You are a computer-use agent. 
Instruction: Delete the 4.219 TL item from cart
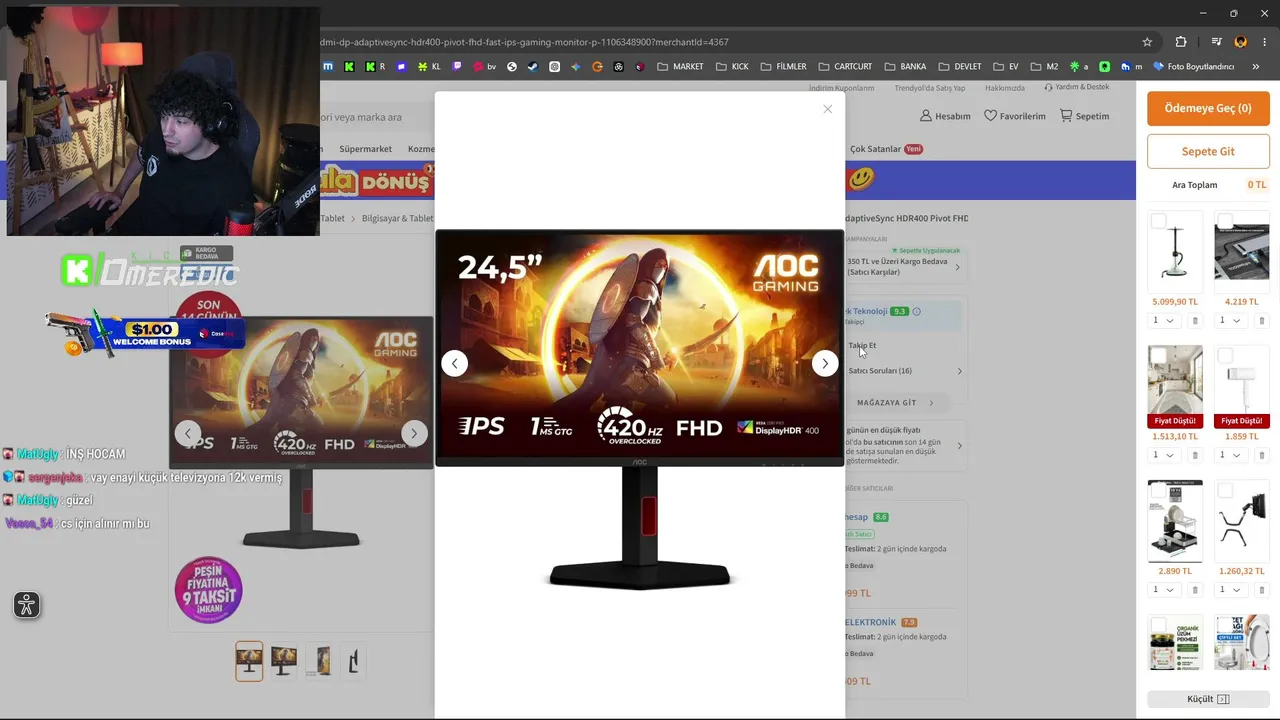tap(1262, 321)
